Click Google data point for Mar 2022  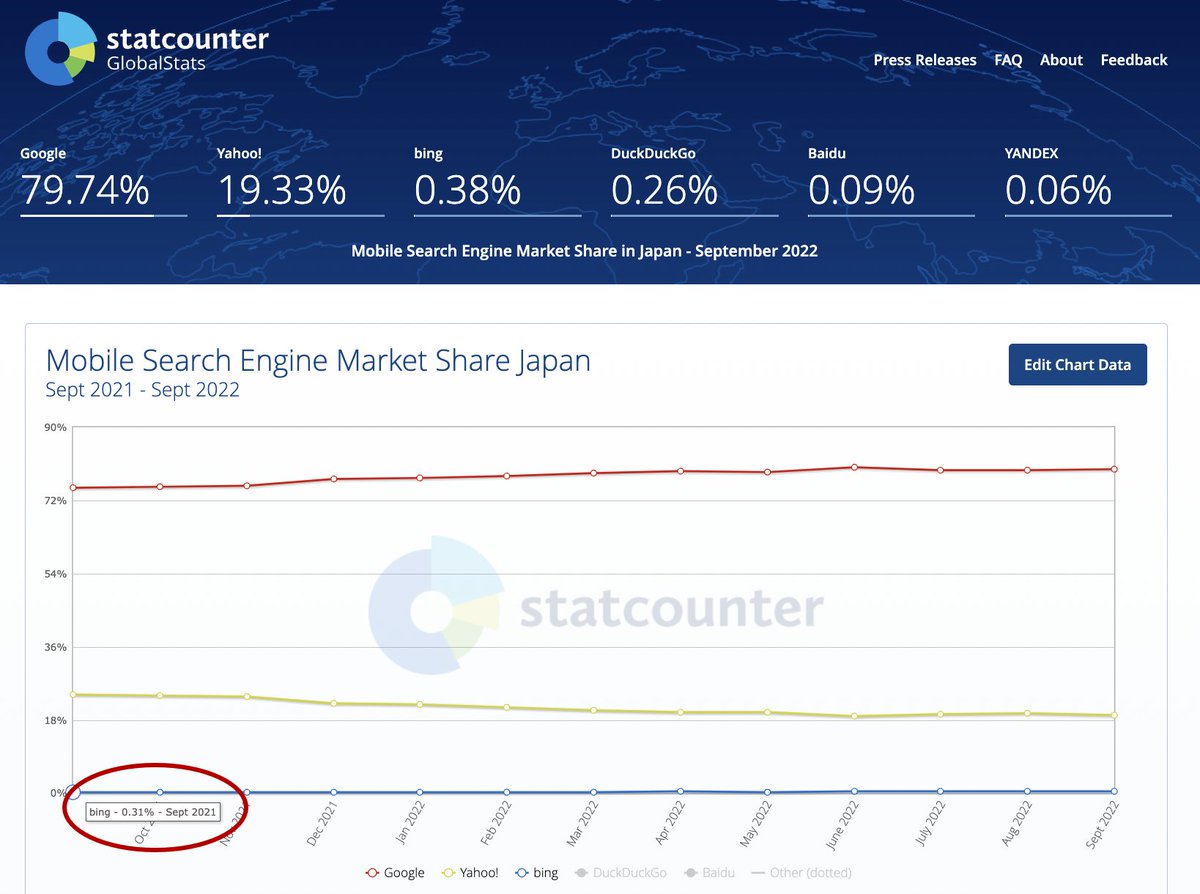click(x=594, y=473)
